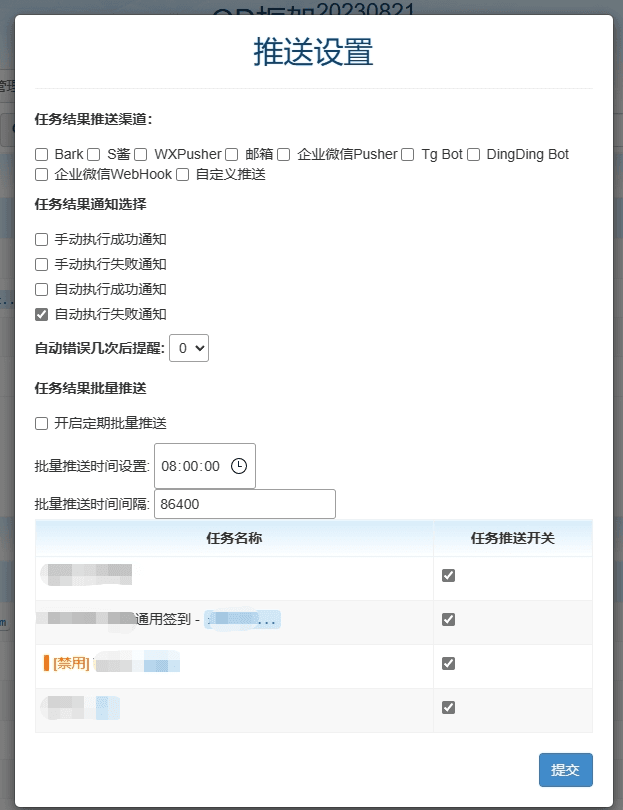Viewport: 623px width, 810px height.
Task: Select the WXPusher channel checkbox
Action: pos(141,154)
